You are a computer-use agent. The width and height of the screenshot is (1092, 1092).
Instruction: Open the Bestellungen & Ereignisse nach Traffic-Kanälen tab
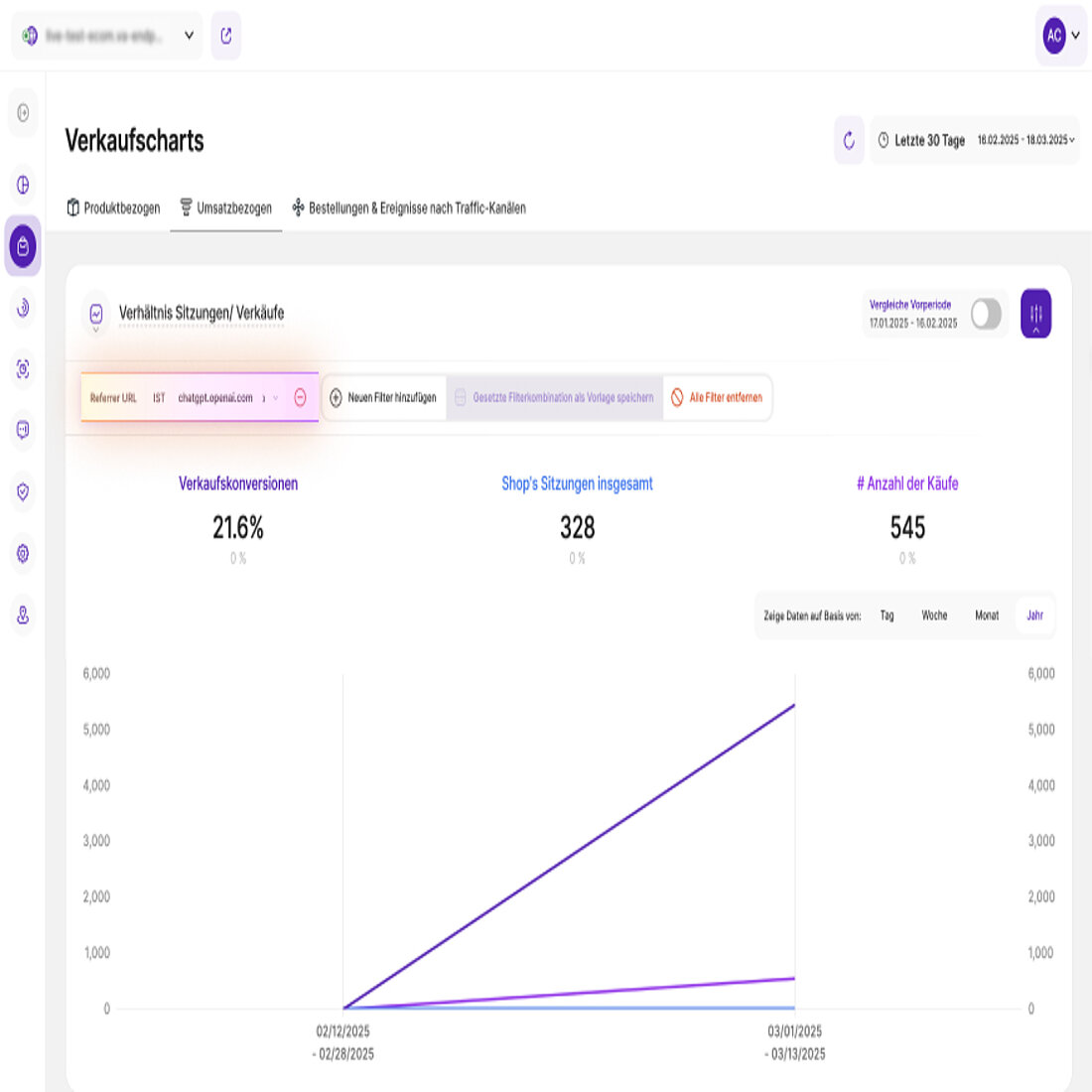point(410,208)
